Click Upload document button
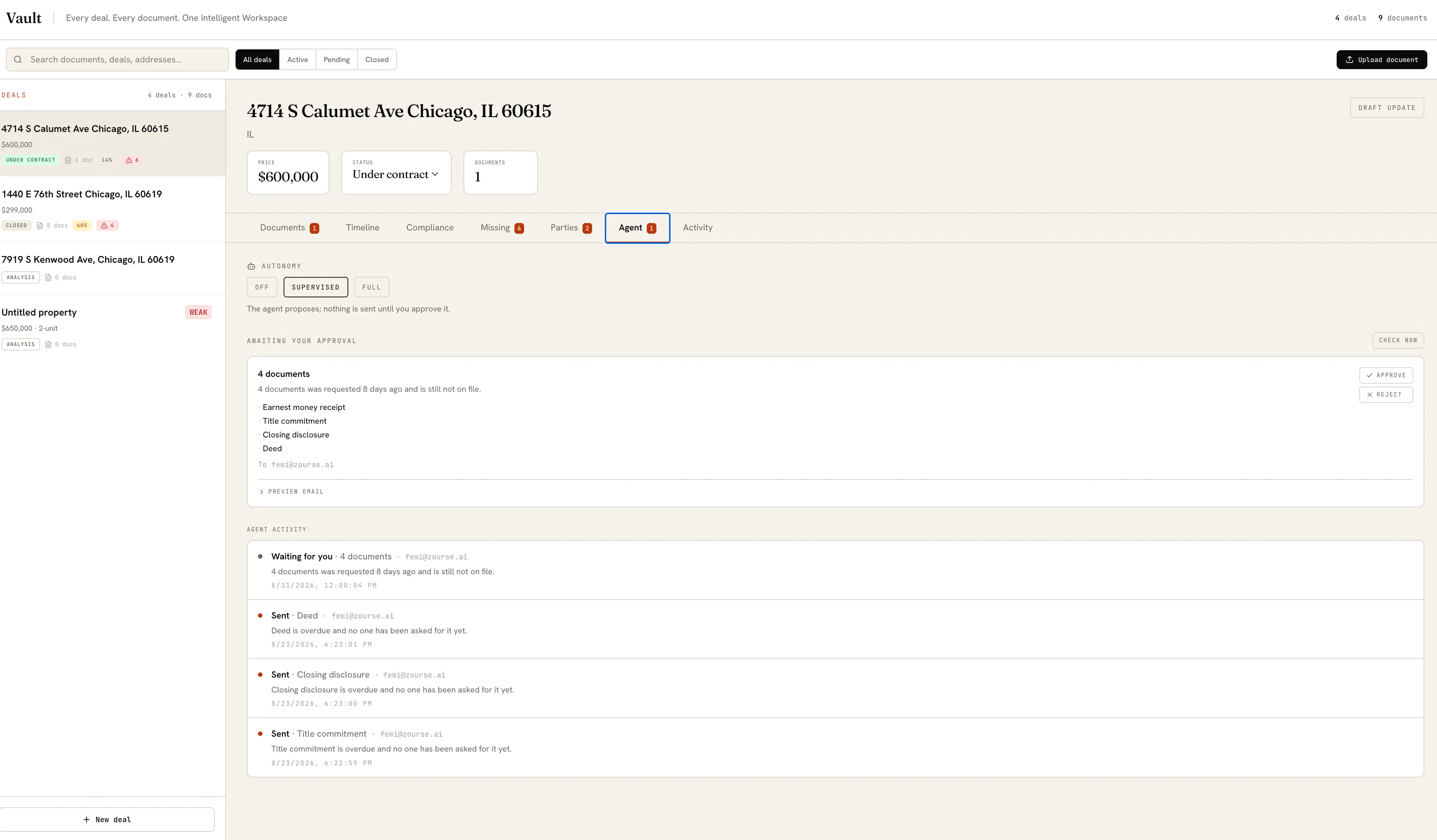1437x840 pixels. pos(1381,59)
